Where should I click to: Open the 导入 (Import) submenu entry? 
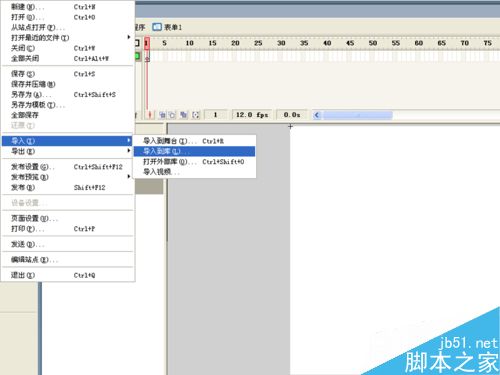[x=68, y=141]
